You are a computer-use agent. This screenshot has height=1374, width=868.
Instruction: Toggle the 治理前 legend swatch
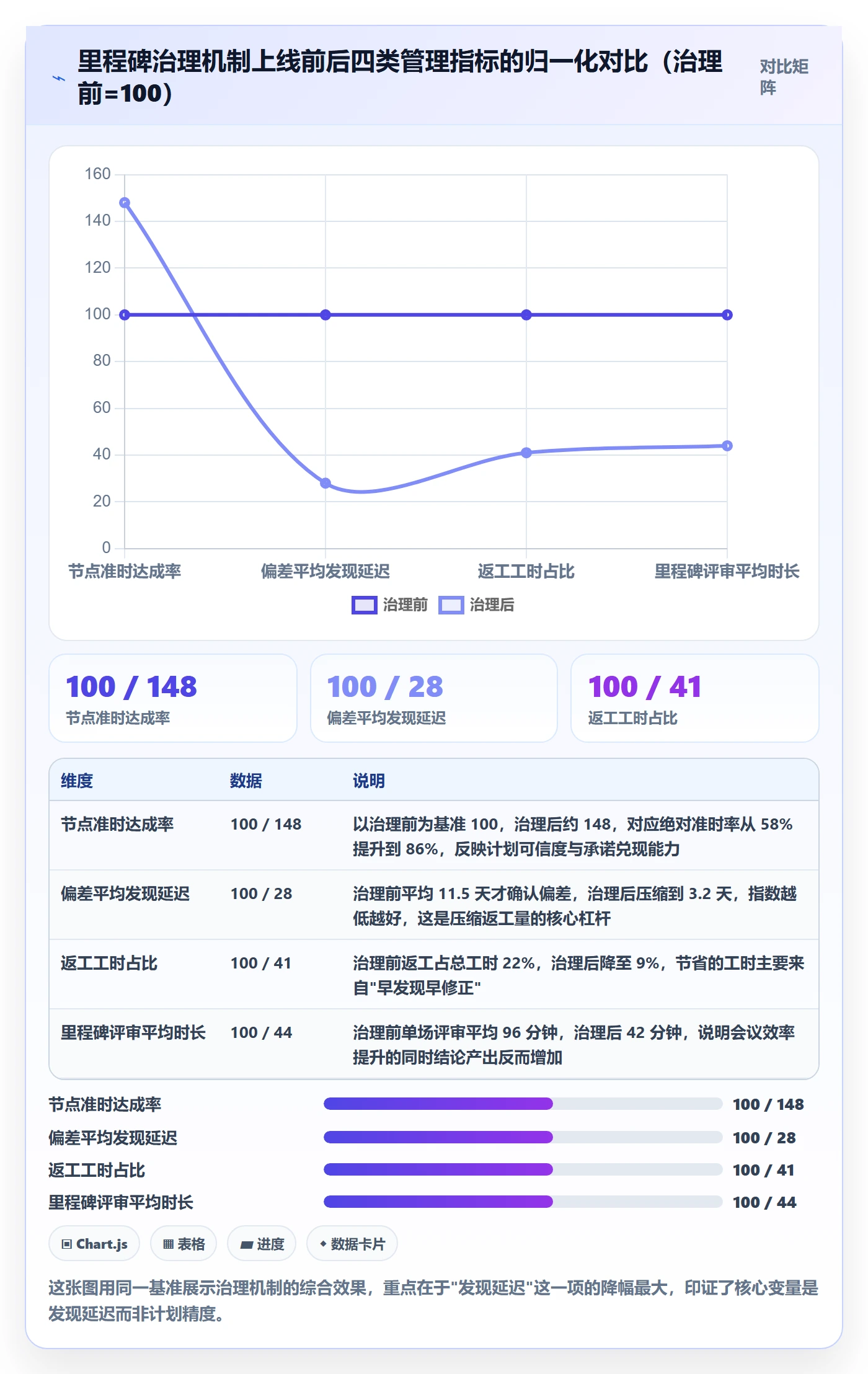point(364,605)
